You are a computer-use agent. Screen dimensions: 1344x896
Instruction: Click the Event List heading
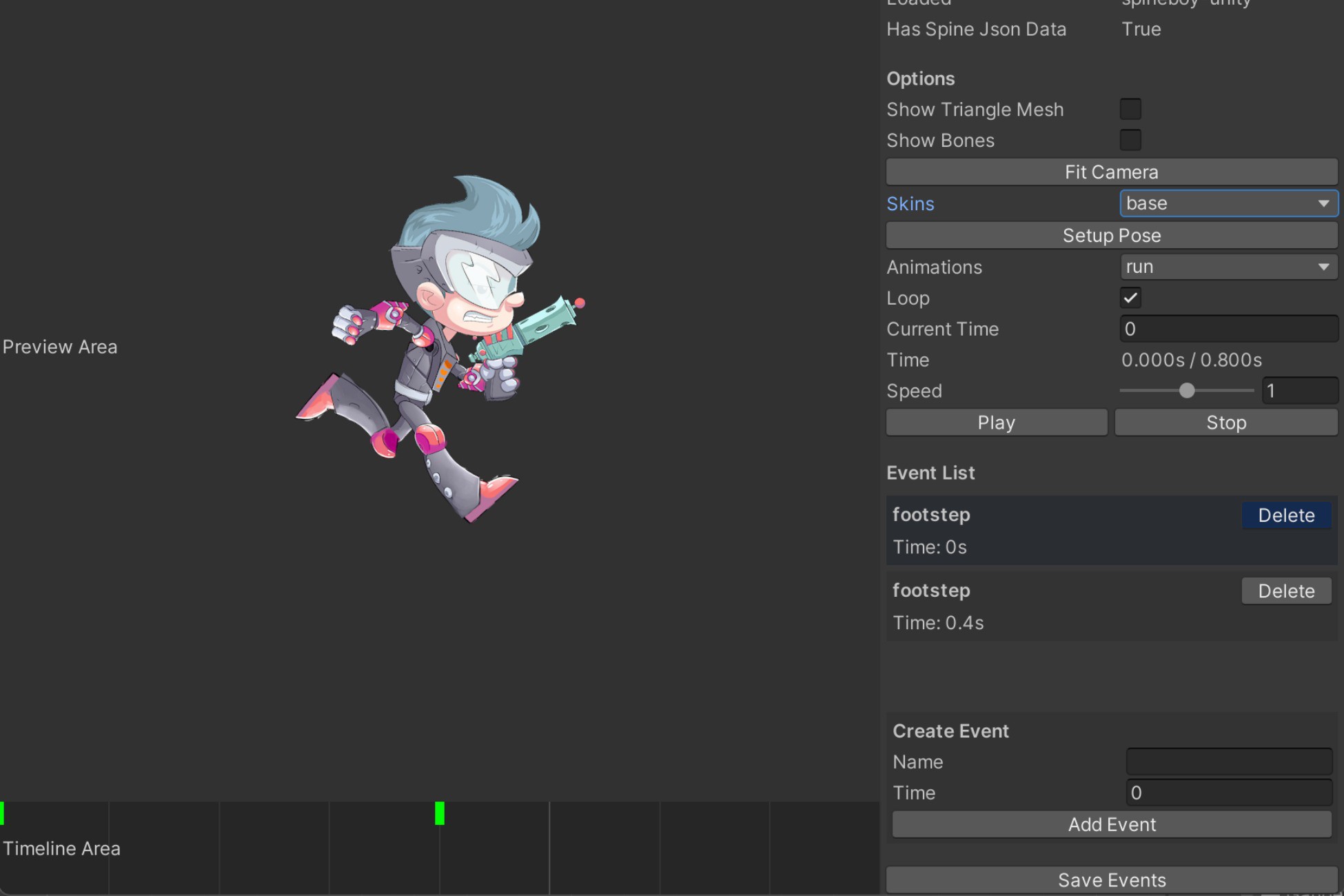pyautogui.click(x=930, y=473)
